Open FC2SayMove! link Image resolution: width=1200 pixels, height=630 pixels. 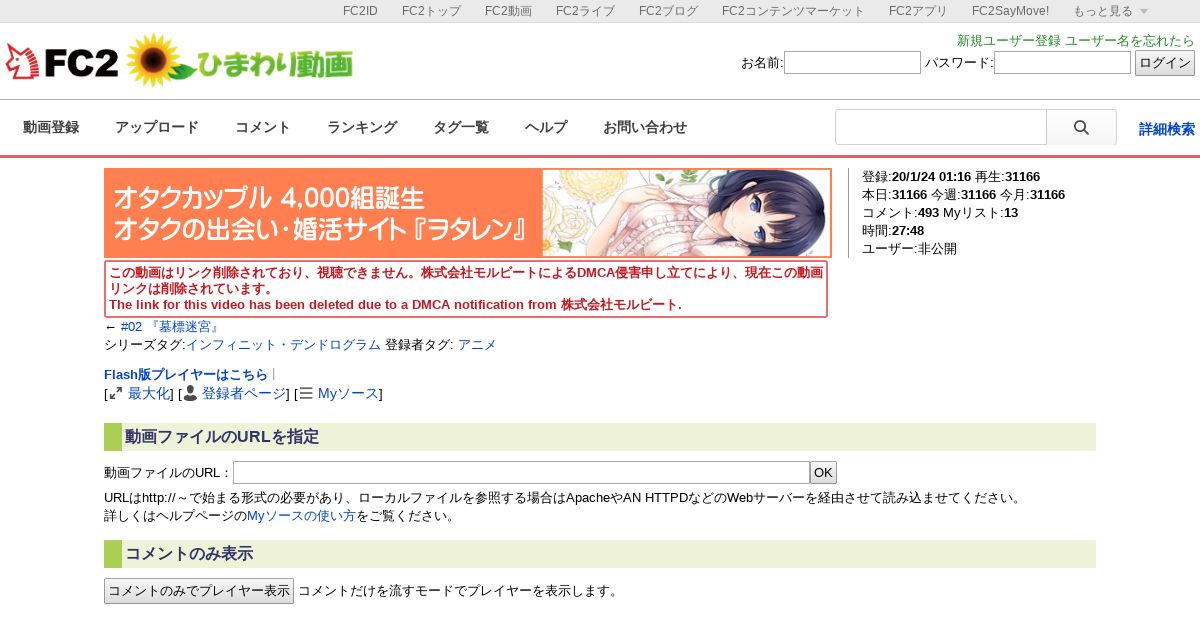[1010, 11]
